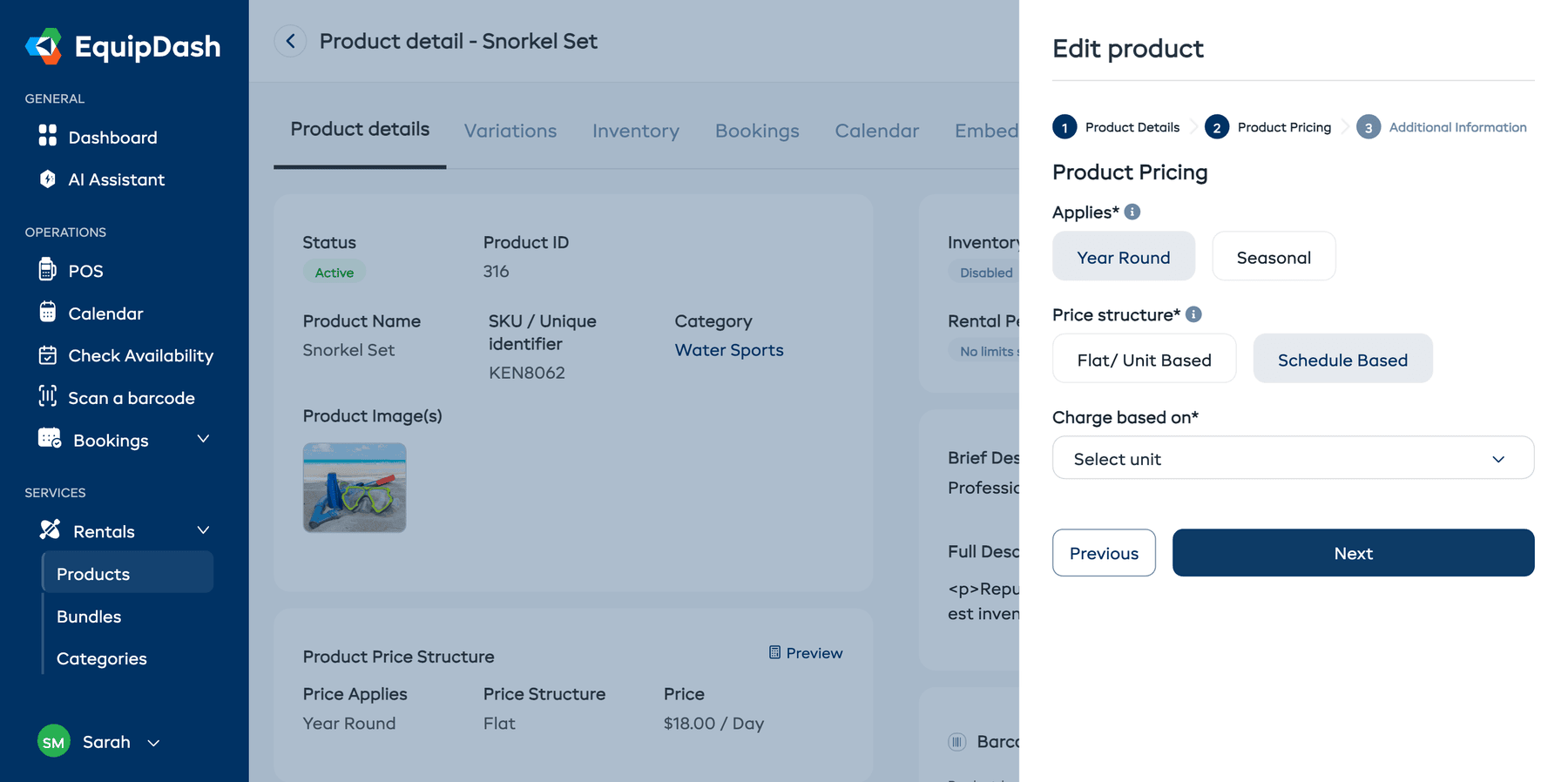The image size is (1568, 782).
Task: Open the Dashboard sidebar item
Action: point(113,138)
